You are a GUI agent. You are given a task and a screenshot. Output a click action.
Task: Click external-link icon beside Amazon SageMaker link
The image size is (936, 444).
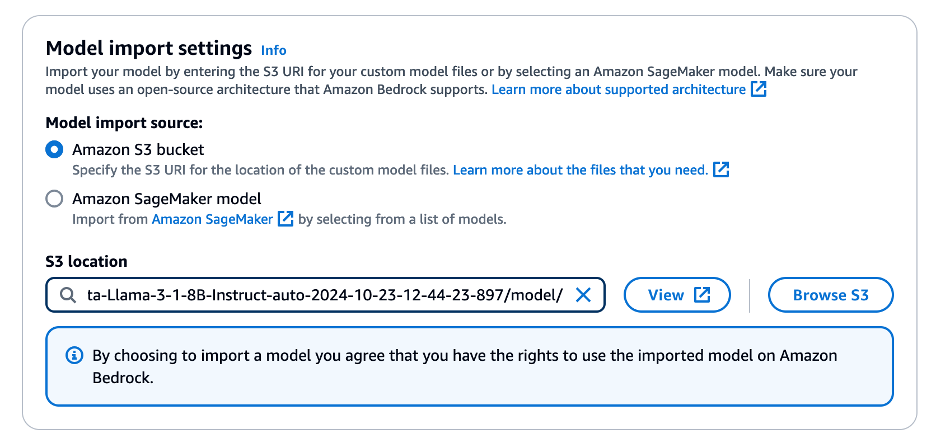pos(285,219)
